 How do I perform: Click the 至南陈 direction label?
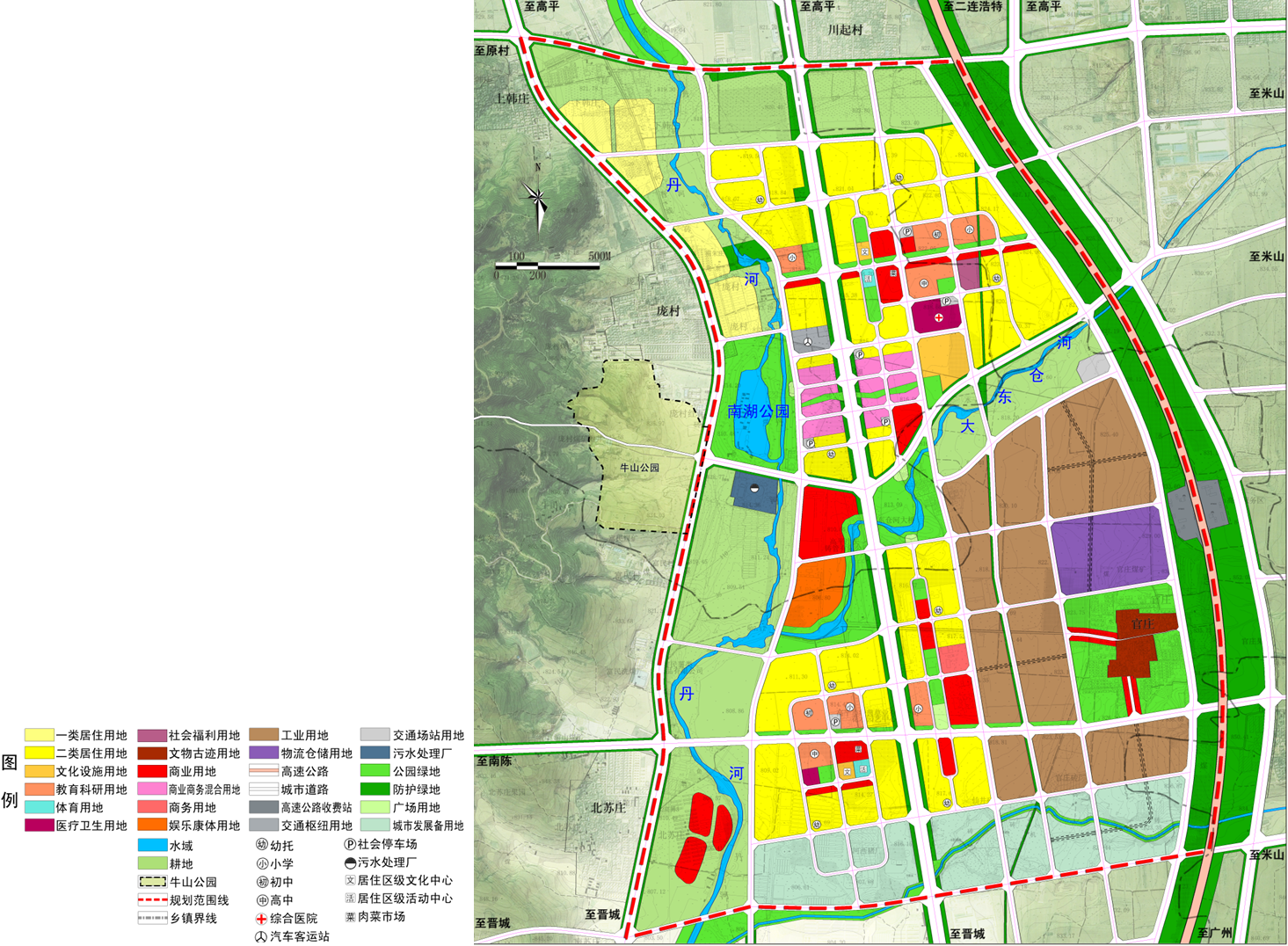point(493,761)
